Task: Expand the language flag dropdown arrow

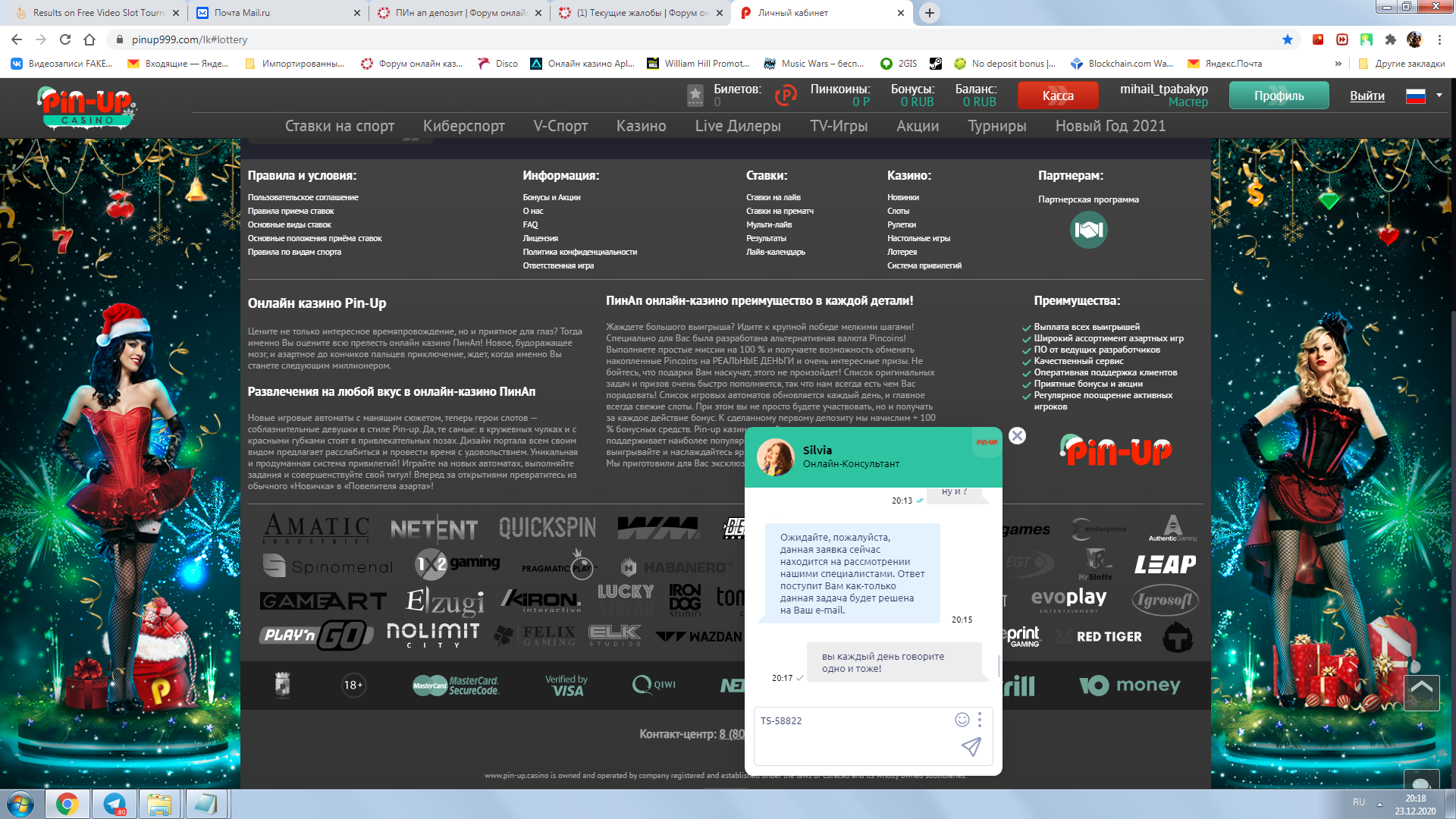Action: 1439,96
